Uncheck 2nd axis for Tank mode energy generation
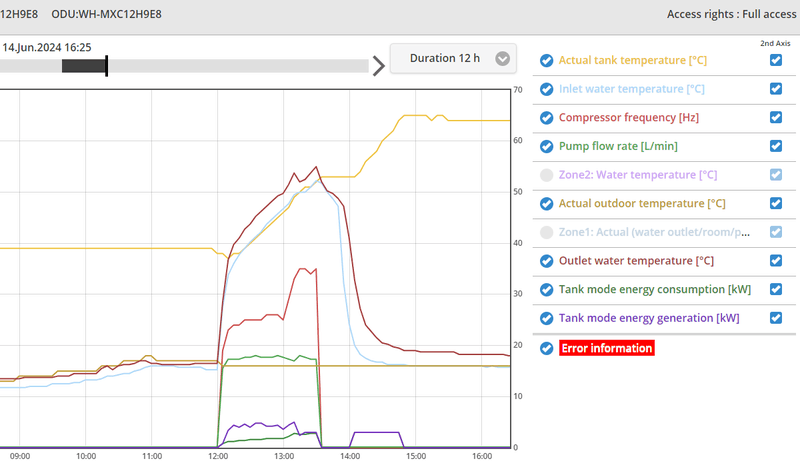The height and width of the screenshot is (475, 800). click(x=776, y=319)
